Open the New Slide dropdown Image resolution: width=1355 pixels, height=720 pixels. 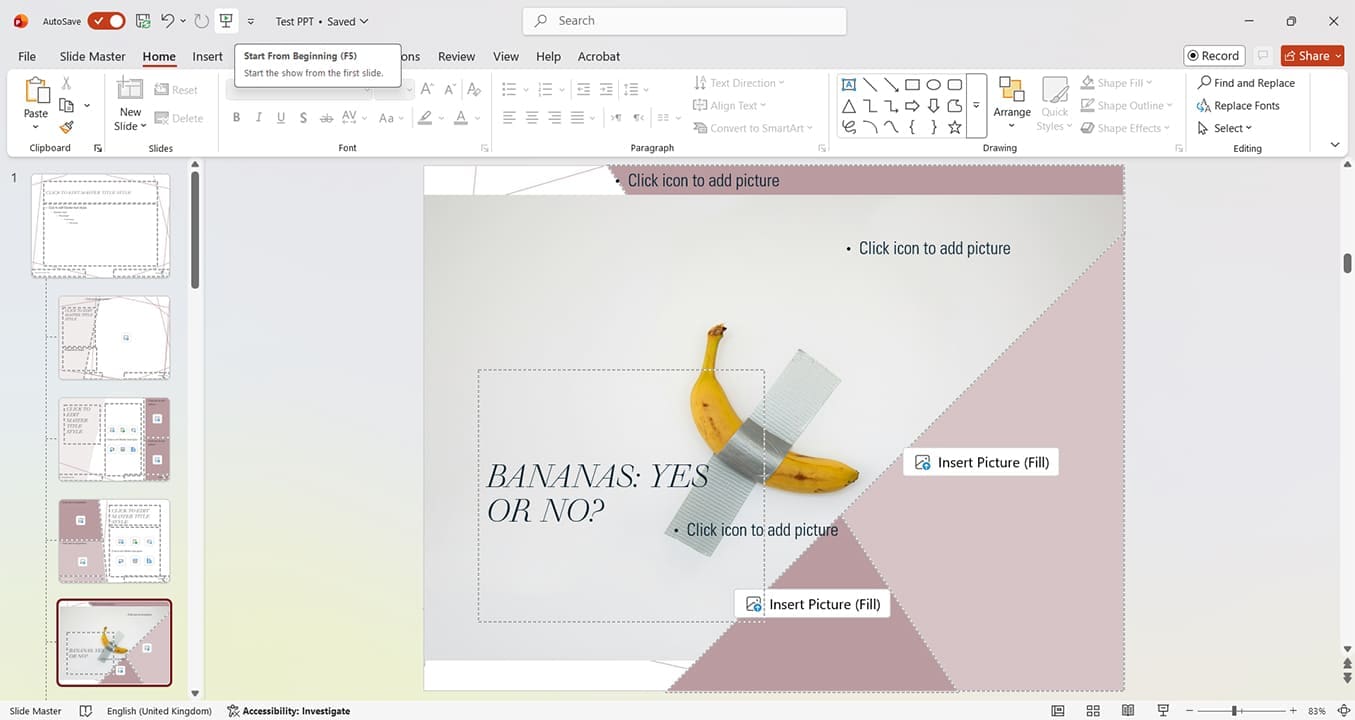pos(130,127)
